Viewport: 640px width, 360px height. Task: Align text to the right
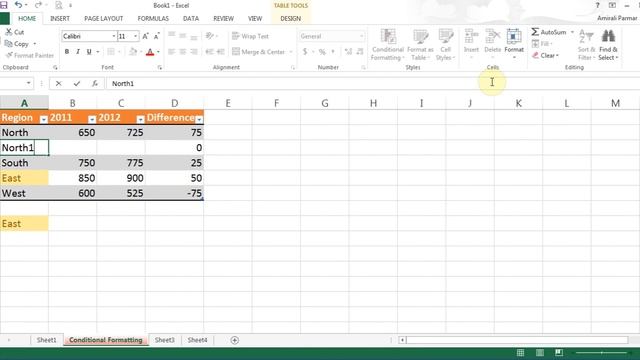pos(194,52)
